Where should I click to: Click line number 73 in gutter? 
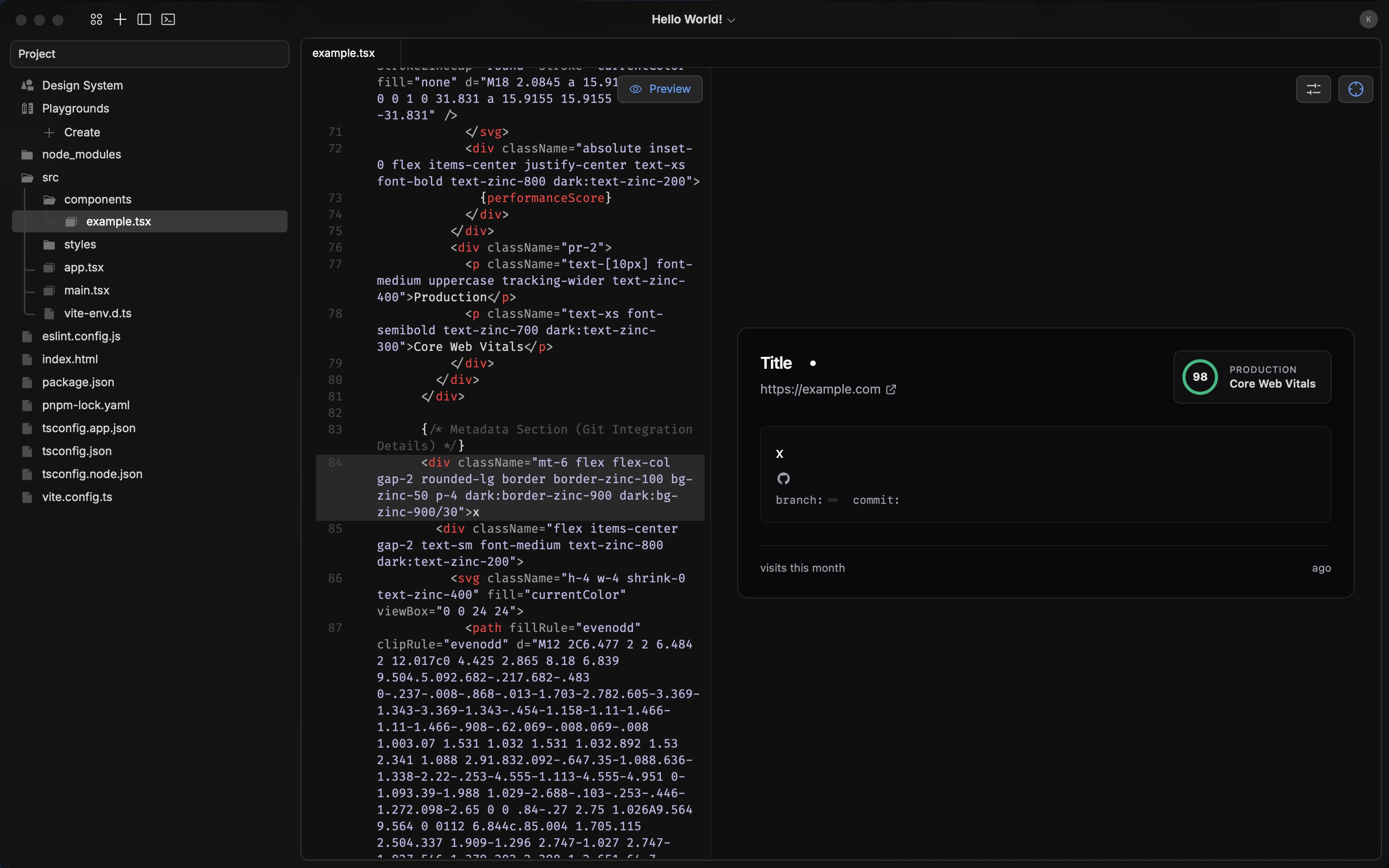click(335, 198)
